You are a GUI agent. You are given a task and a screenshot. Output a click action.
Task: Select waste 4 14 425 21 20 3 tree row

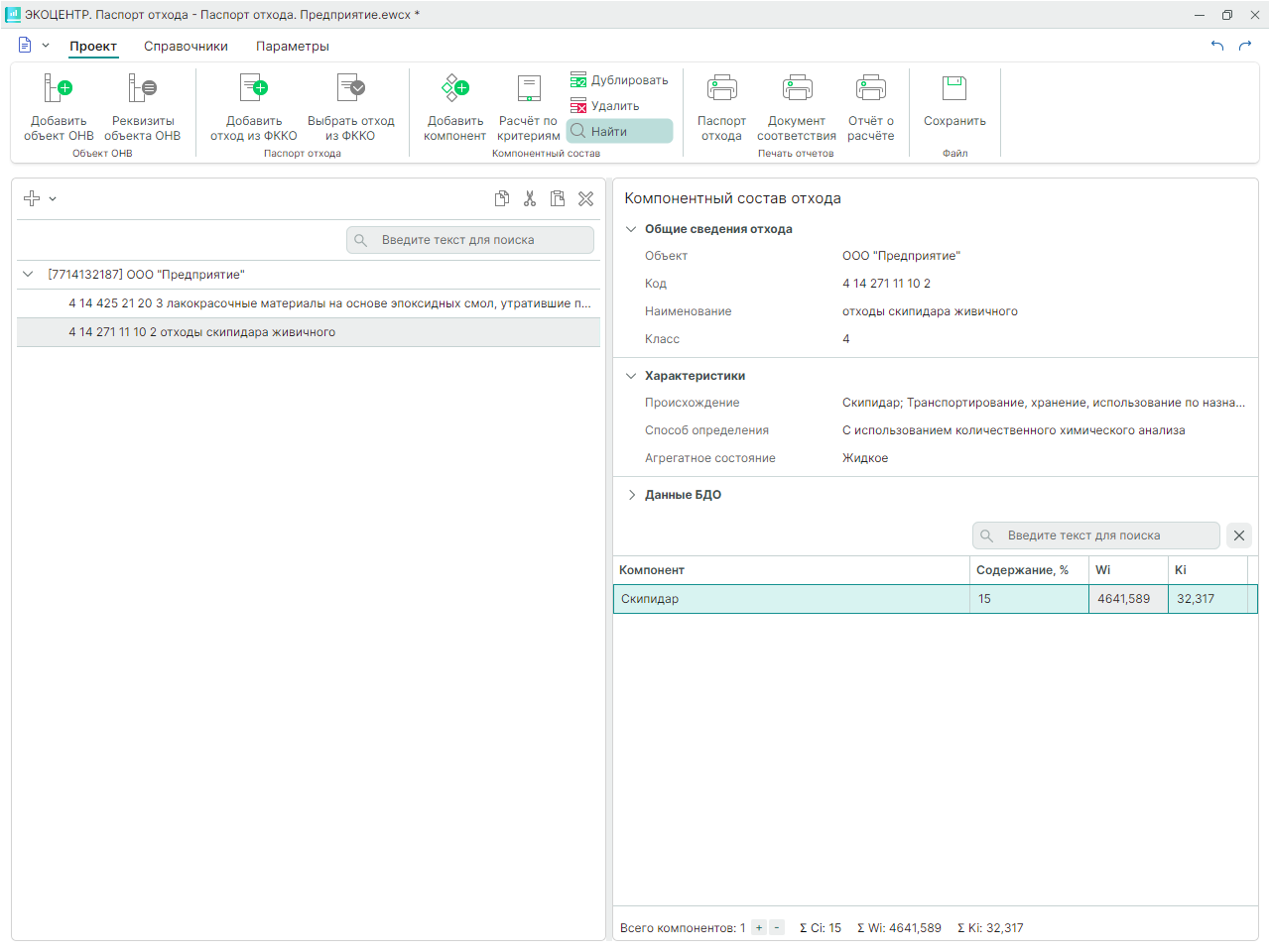309,303
